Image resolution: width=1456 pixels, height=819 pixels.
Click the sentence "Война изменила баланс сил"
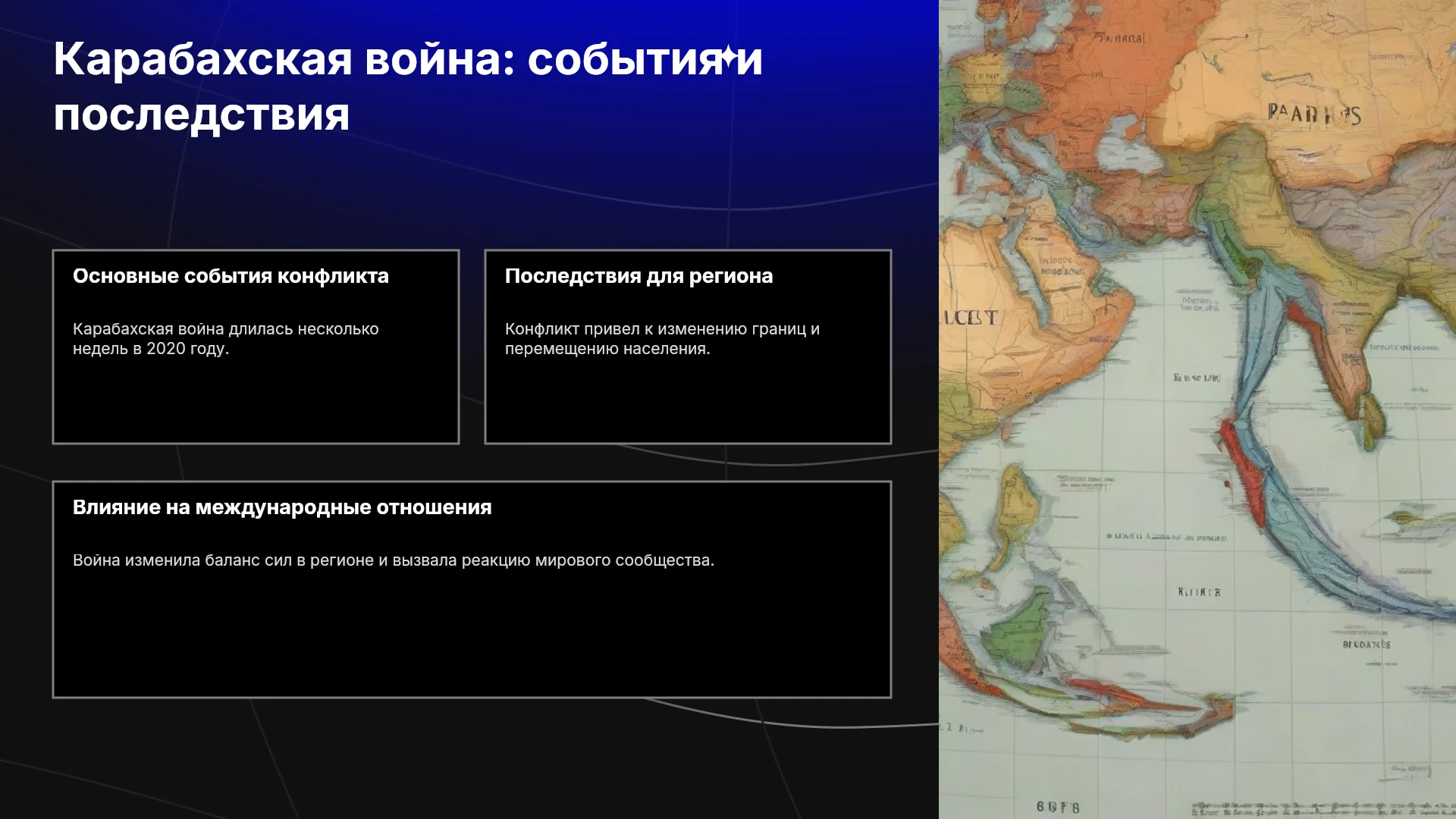tap(182, 560)
